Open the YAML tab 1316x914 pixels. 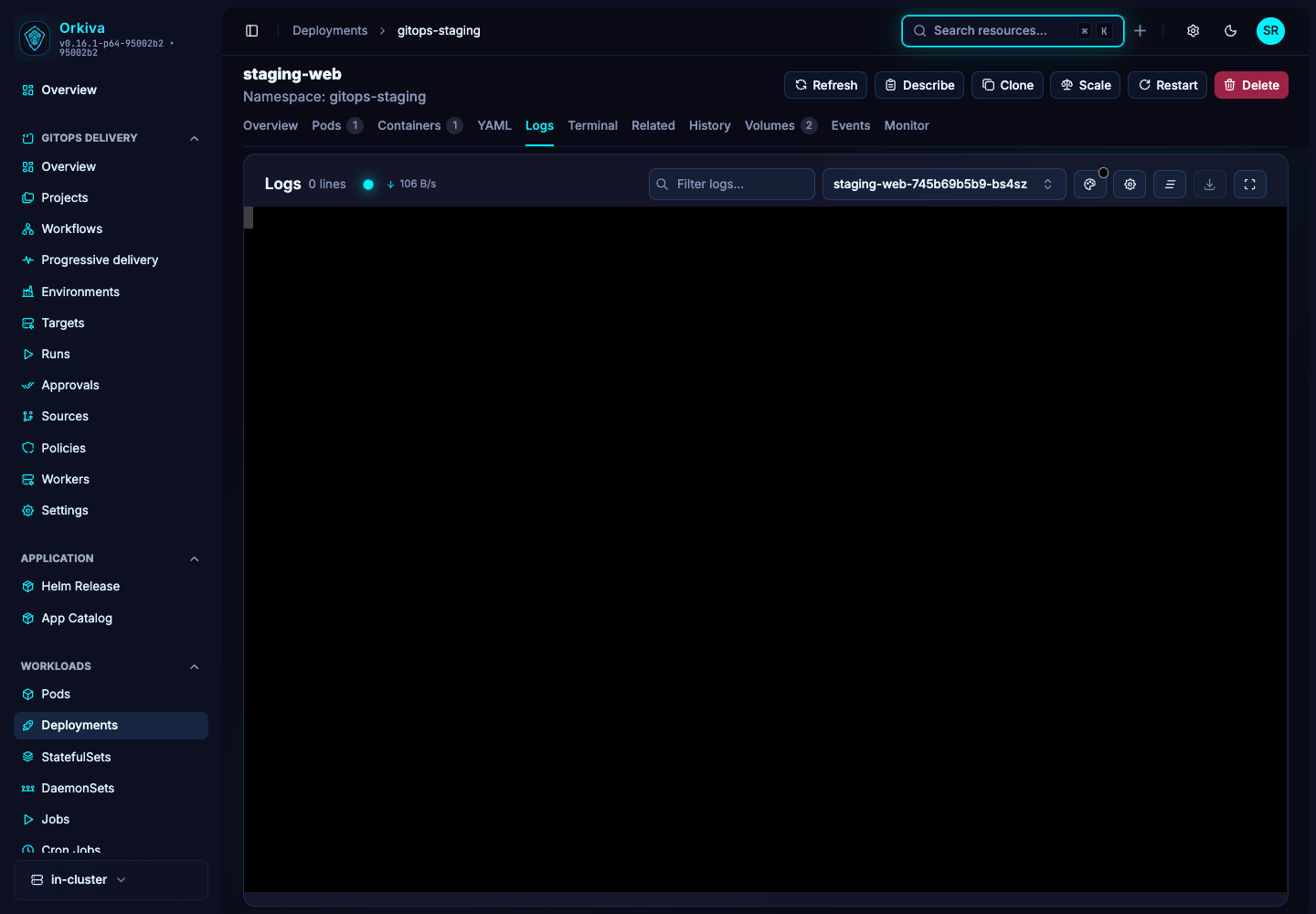494,126
